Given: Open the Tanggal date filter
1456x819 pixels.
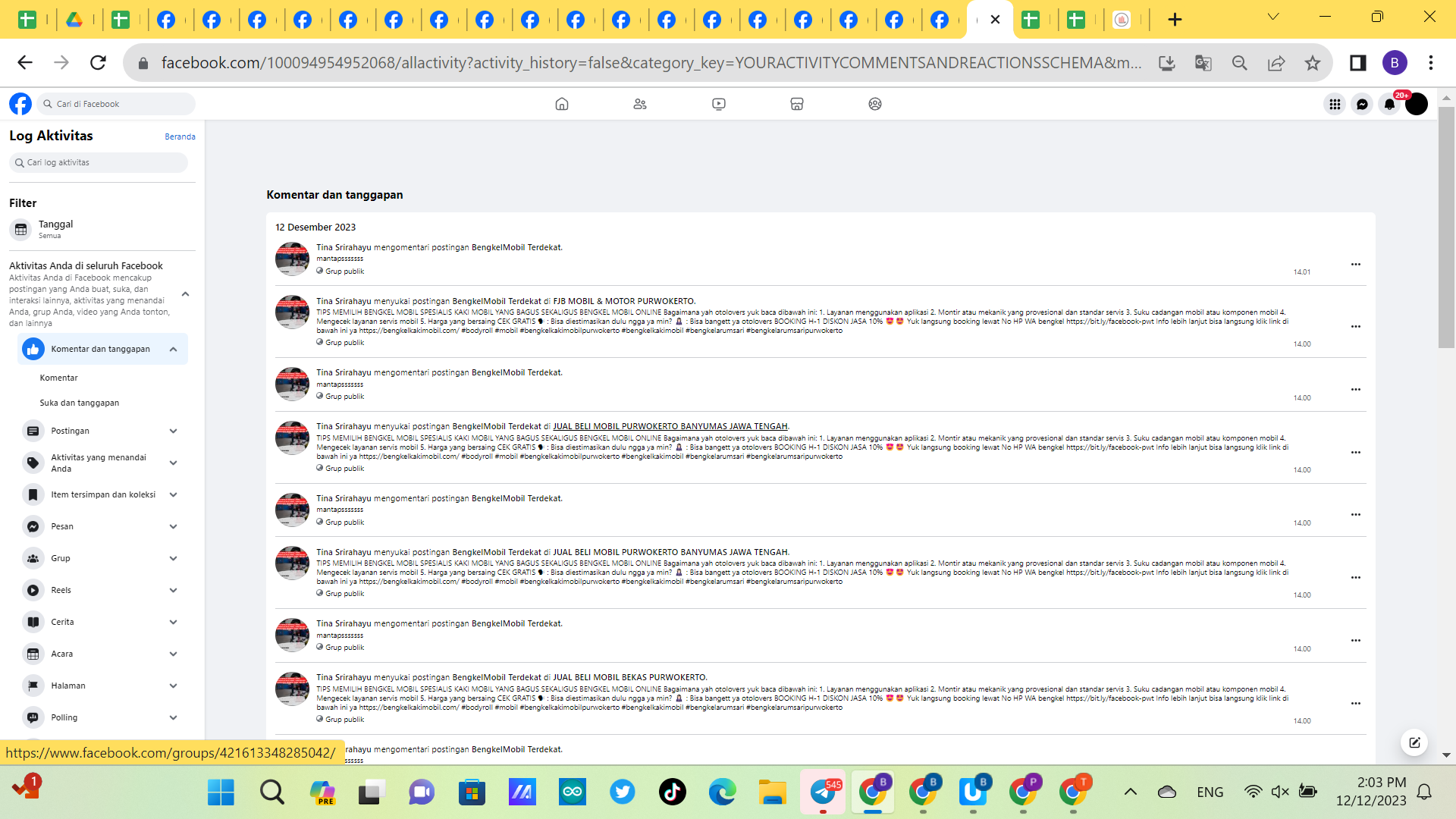Looking at the screenshot, I should click(x=56, y=229).
